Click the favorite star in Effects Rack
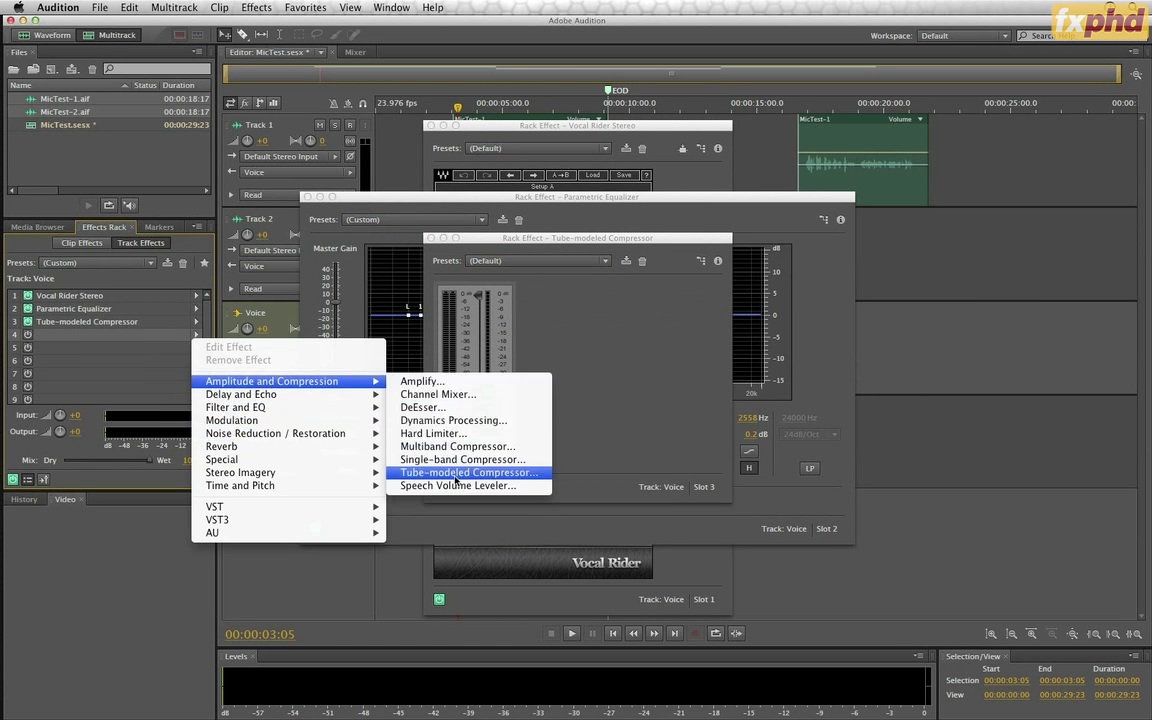The height and width of the screenshot is (720, 1152). [204, 263]
